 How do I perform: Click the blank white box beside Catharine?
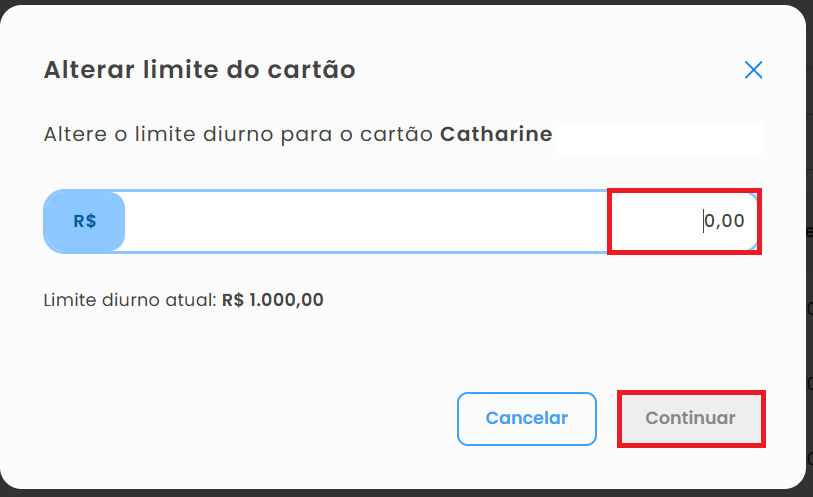(x=660, y=138)
